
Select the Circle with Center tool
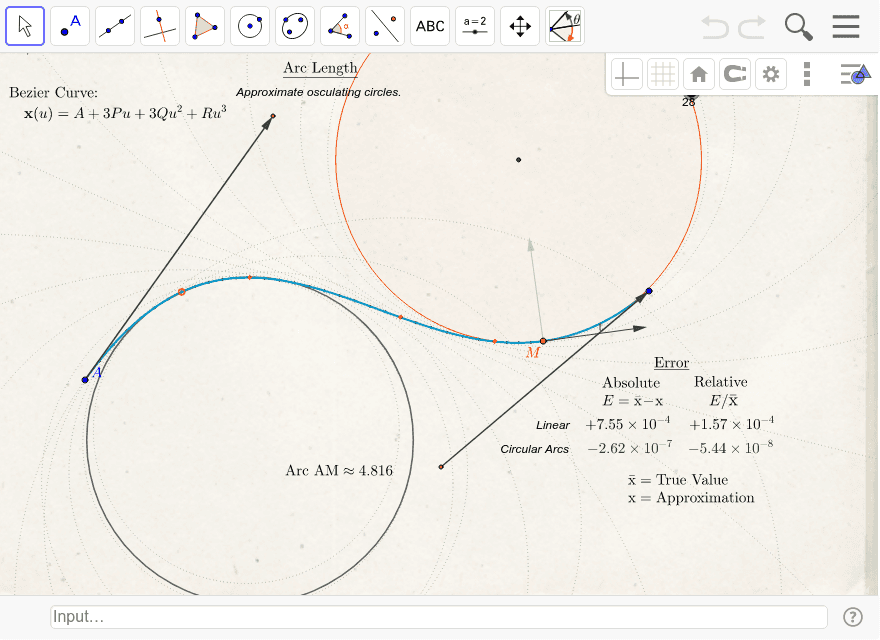tap(250, 26)
